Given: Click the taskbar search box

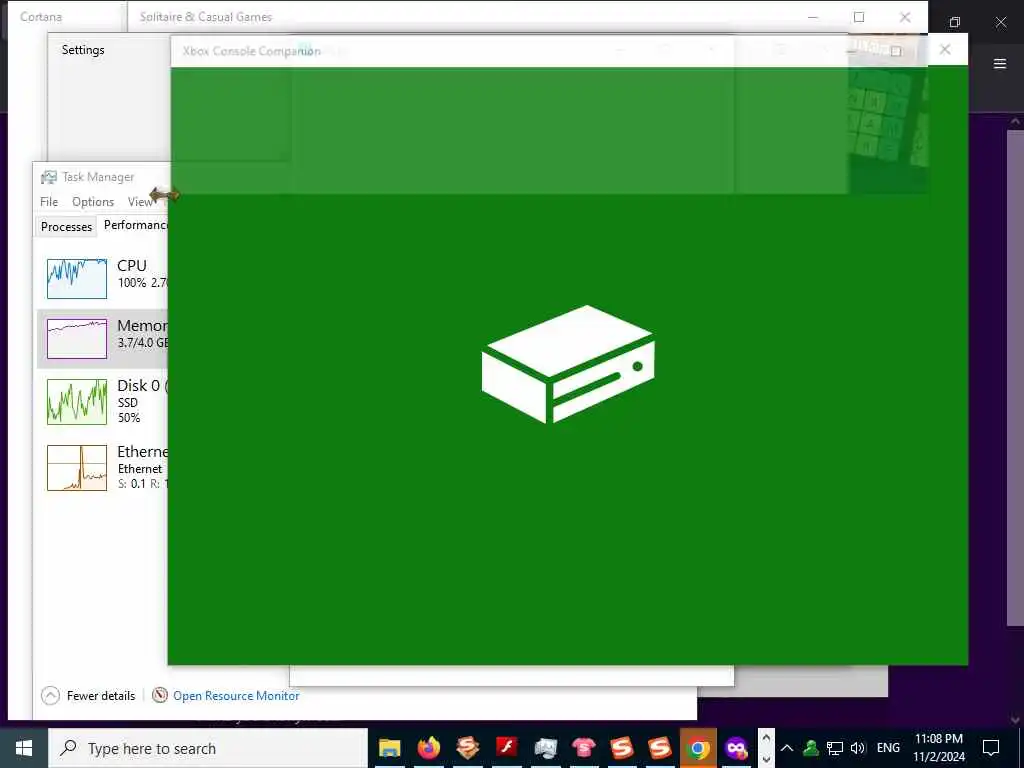Looking at the screenshot, I should (x=208, y=748).
